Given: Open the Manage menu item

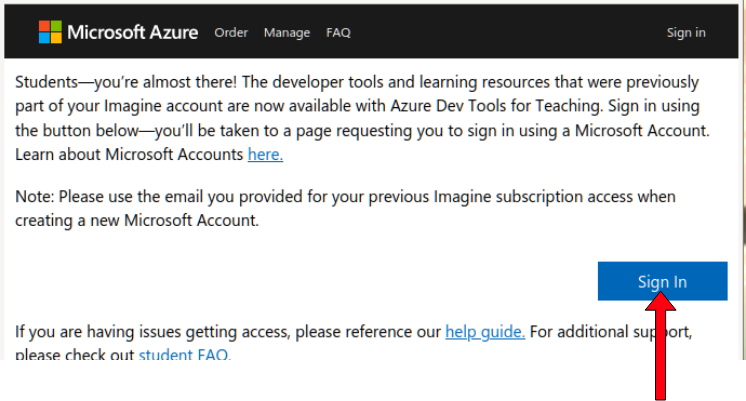Looking at the screenshot, I should pyautogui.click(x=287, y=33).
